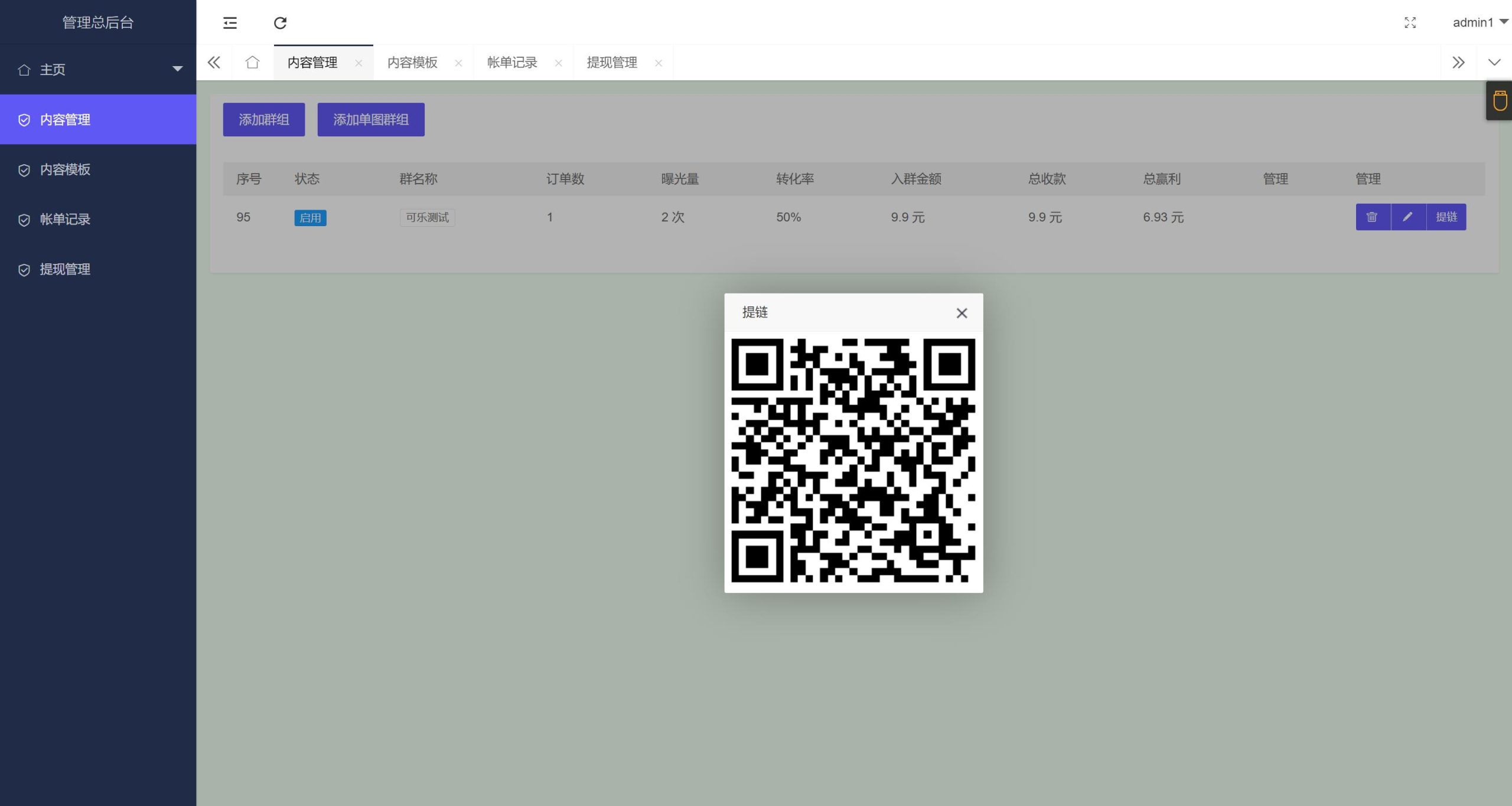
Task: Toggle the 启用 status badge
Action: point(310,218)
